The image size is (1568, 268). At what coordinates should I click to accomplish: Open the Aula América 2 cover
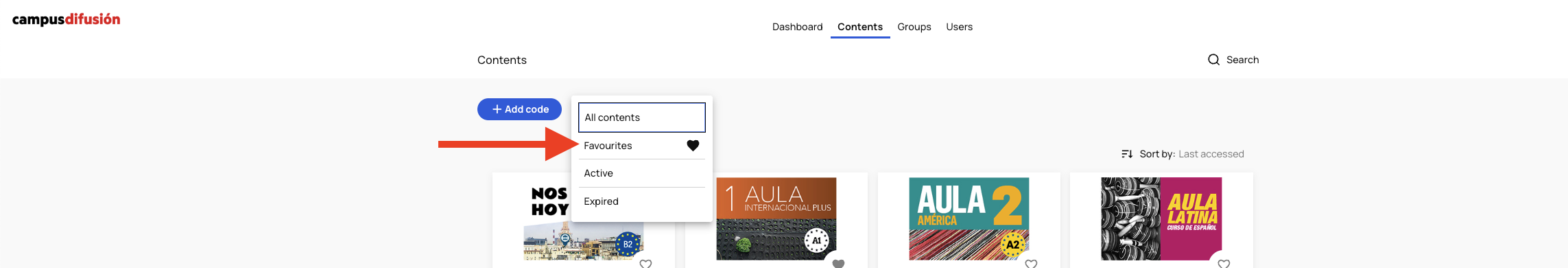click(x=969, y=219)
